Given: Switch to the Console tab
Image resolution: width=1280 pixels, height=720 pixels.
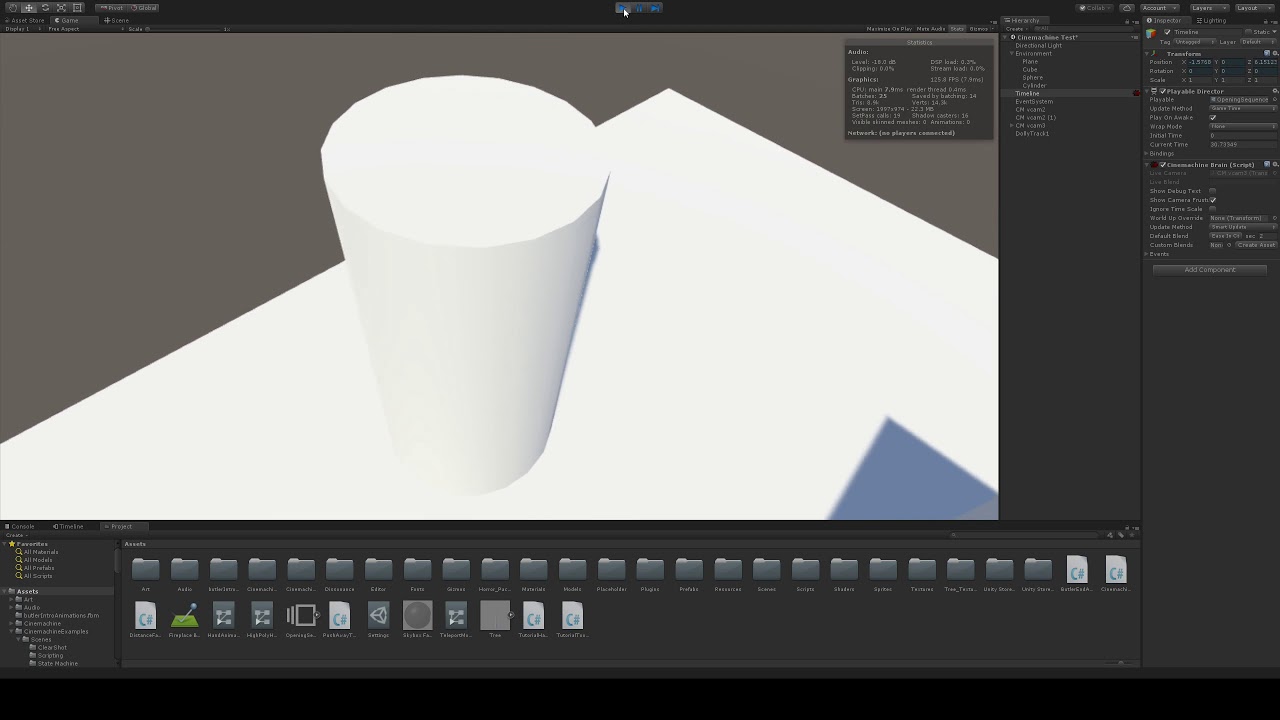Looking at the screenshot, I should [x=20, y=526].
